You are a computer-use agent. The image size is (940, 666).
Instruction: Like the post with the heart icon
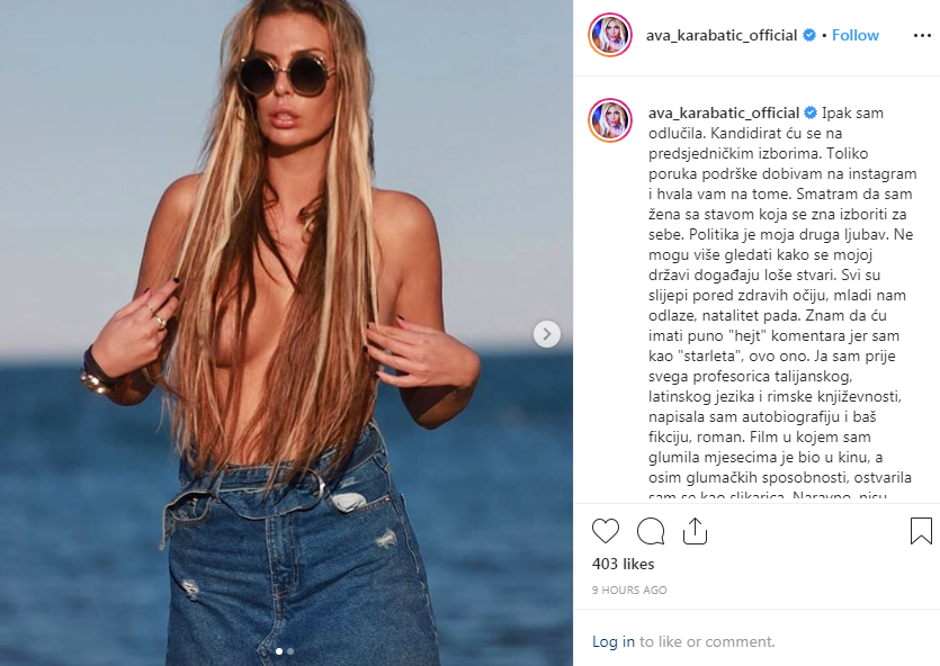(x=605, y=531)
